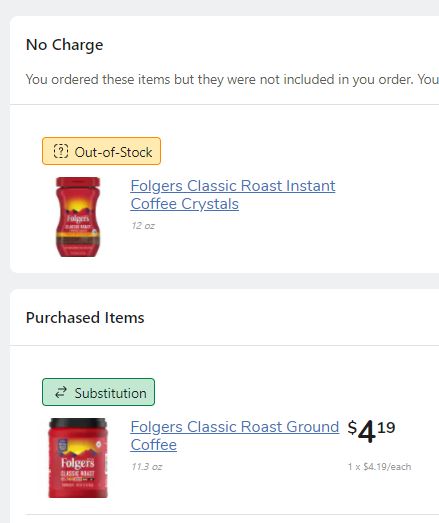Click the Purchased Items section heading
The width and height of the screenshot is (439, 523).
click(x=85, y=318)
